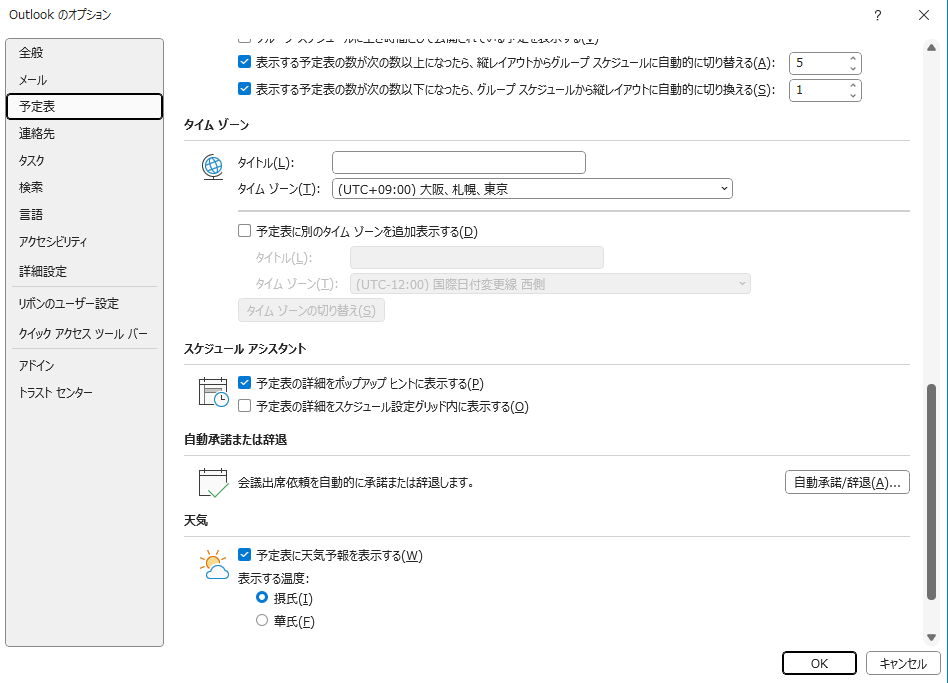Increase the value 5 spinner
This screenshot has height=683, width=948.
pyautogui.click(x=852, y=59)
